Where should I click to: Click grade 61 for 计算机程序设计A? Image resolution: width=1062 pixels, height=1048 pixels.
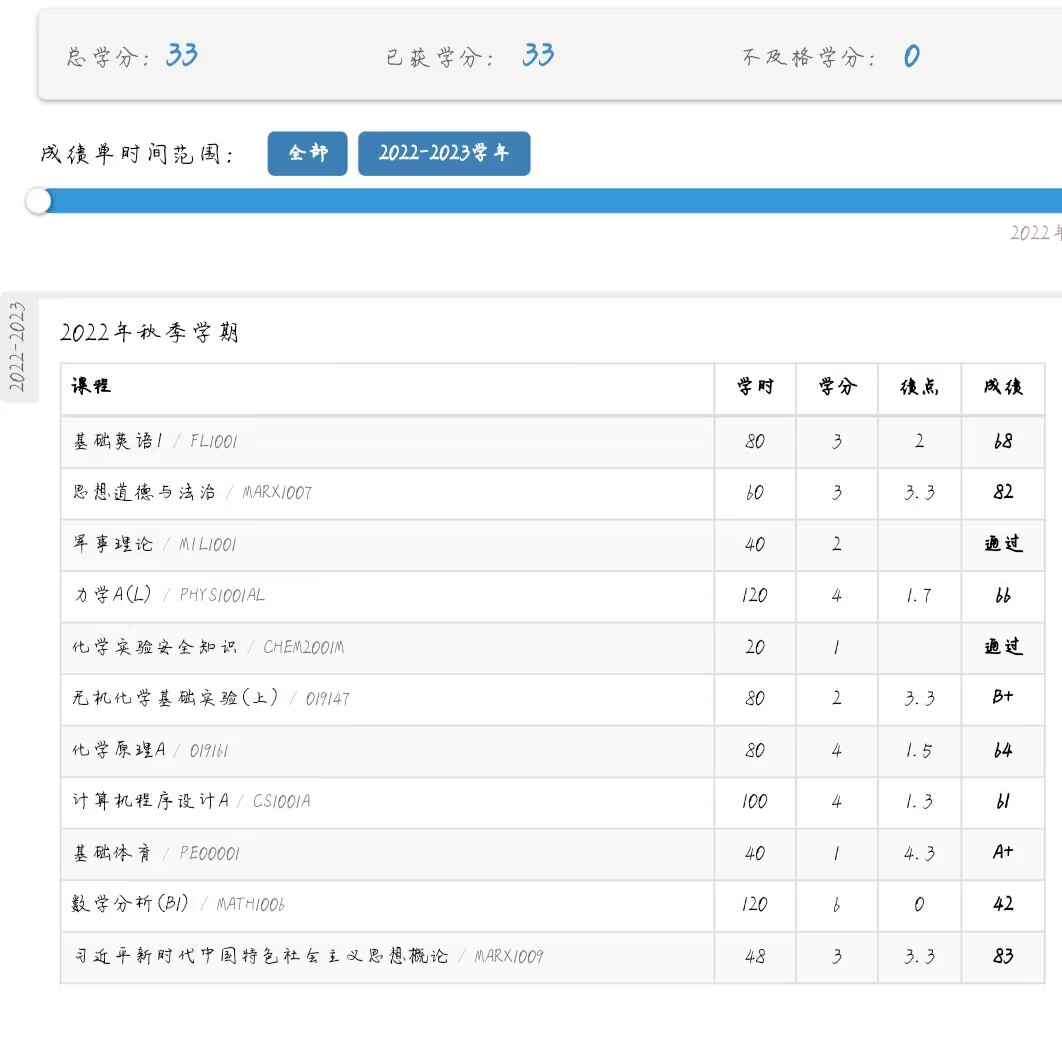(x=1003, y=801)
